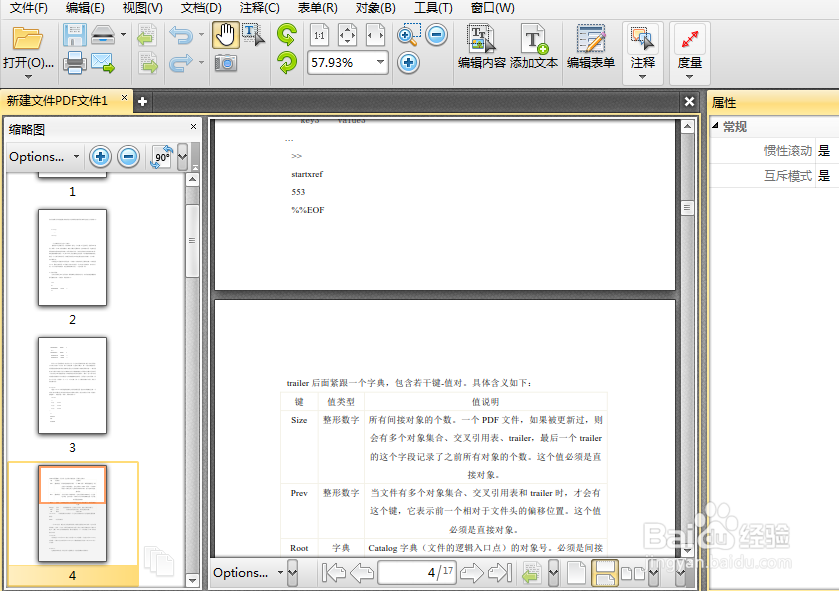The image size is (839, 591).
Task: Select the page 2 thumbnail
Action: coord(73,258)
